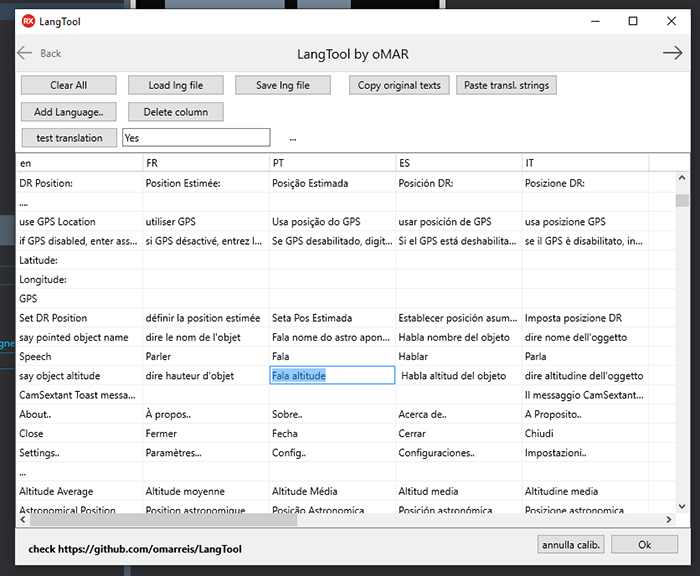Click cell 'définir la position estimée'

(x=206, y=318)
